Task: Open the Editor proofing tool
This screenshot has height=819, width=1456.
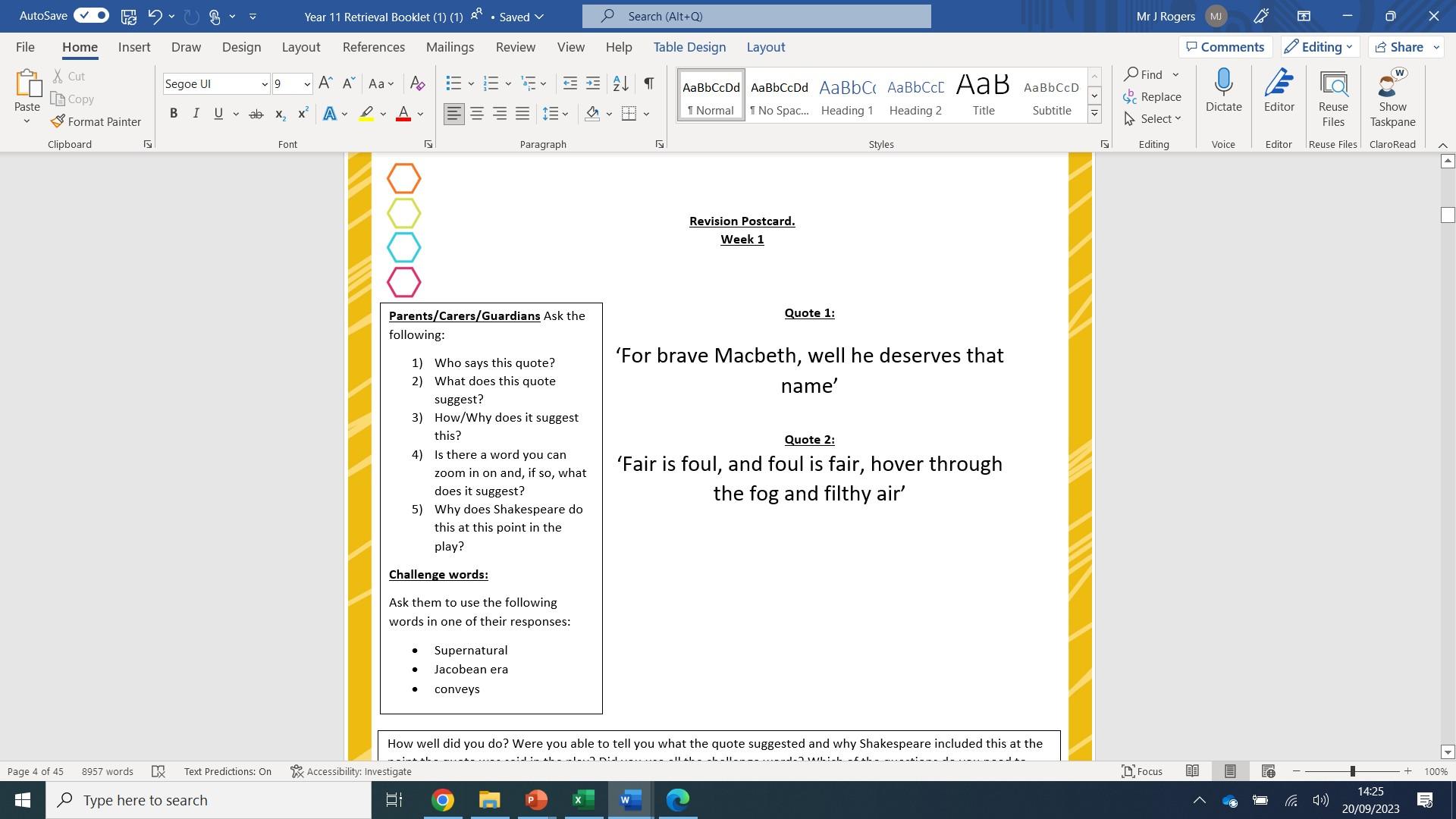Action: 1279,91
